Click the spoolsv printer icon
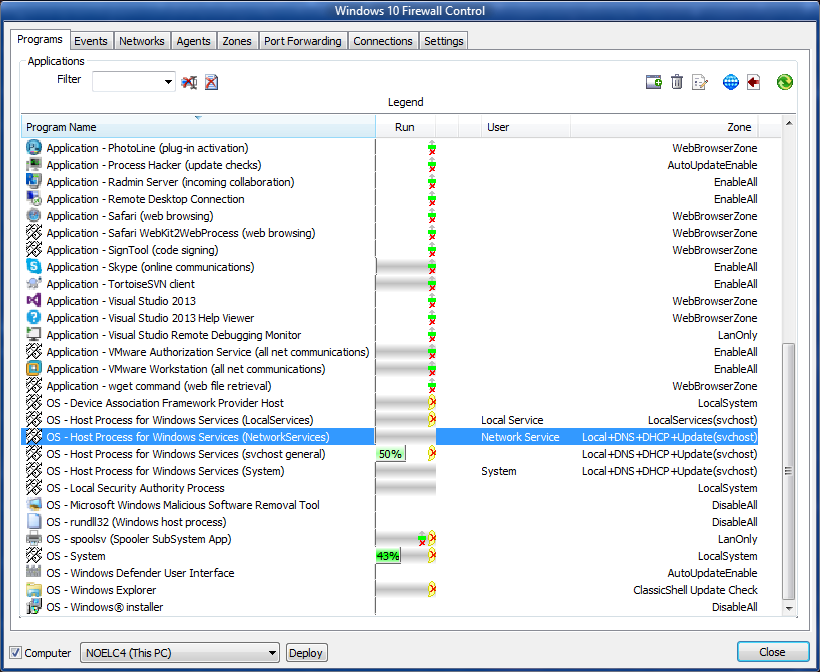 click(x=33, y=539)
